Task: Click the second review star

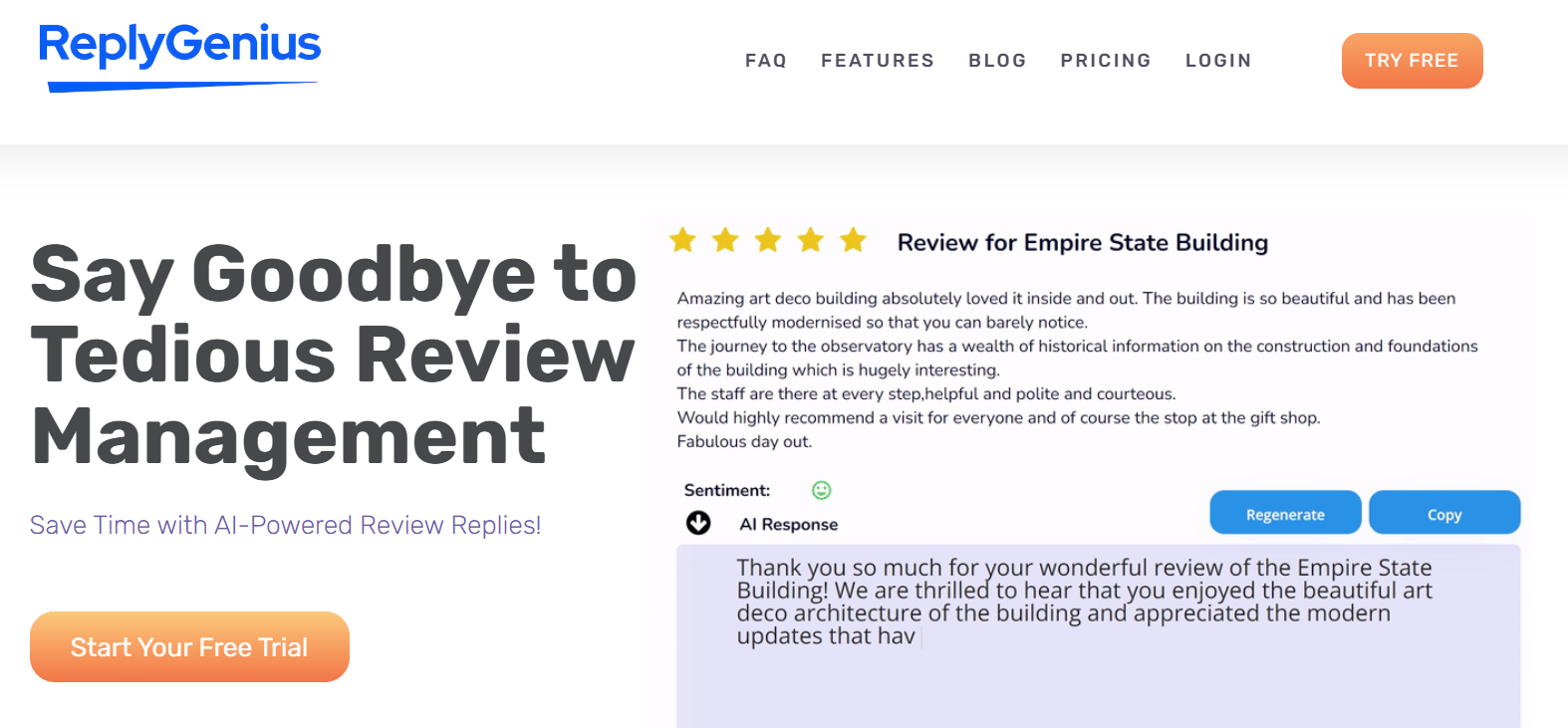Action: pyautogui.click(x=725, y=240)
